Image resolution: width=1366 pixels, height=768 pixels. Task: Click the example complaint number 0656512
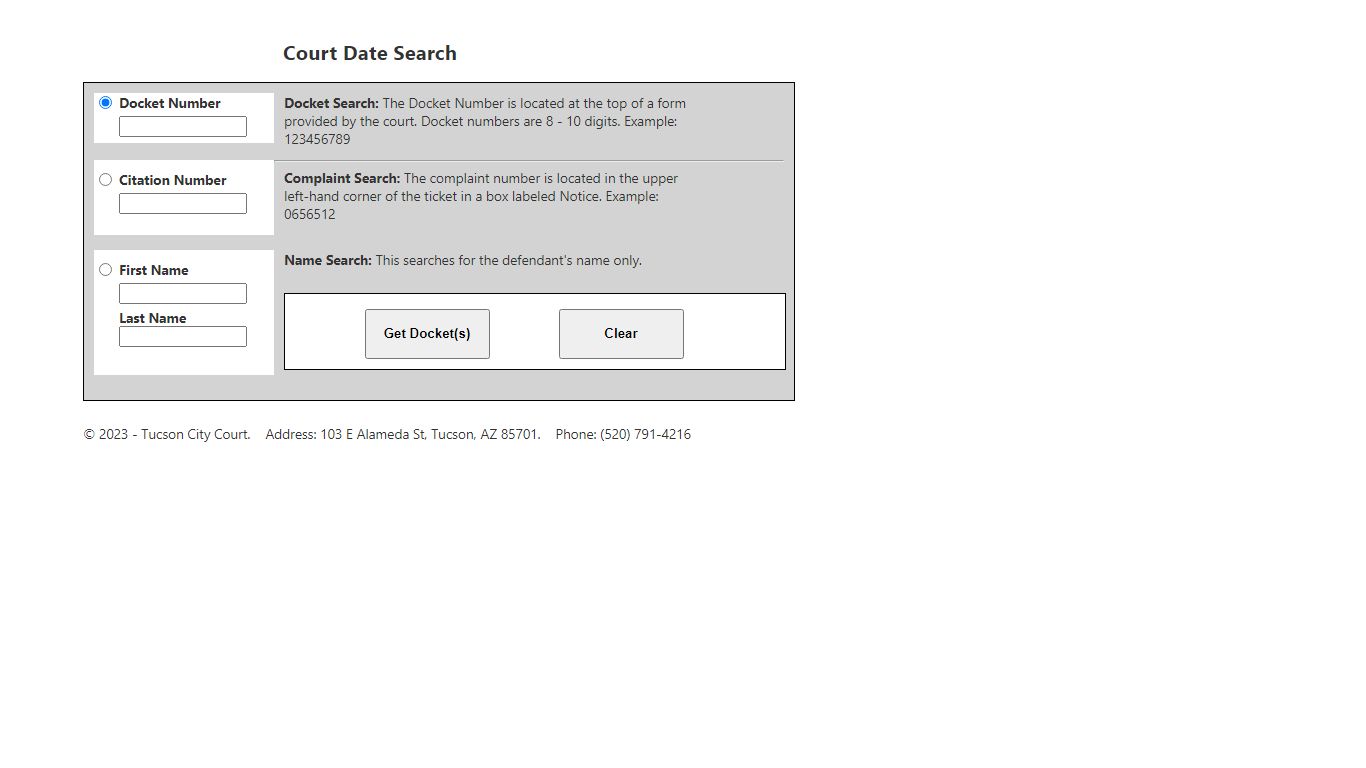coord(310,215)
